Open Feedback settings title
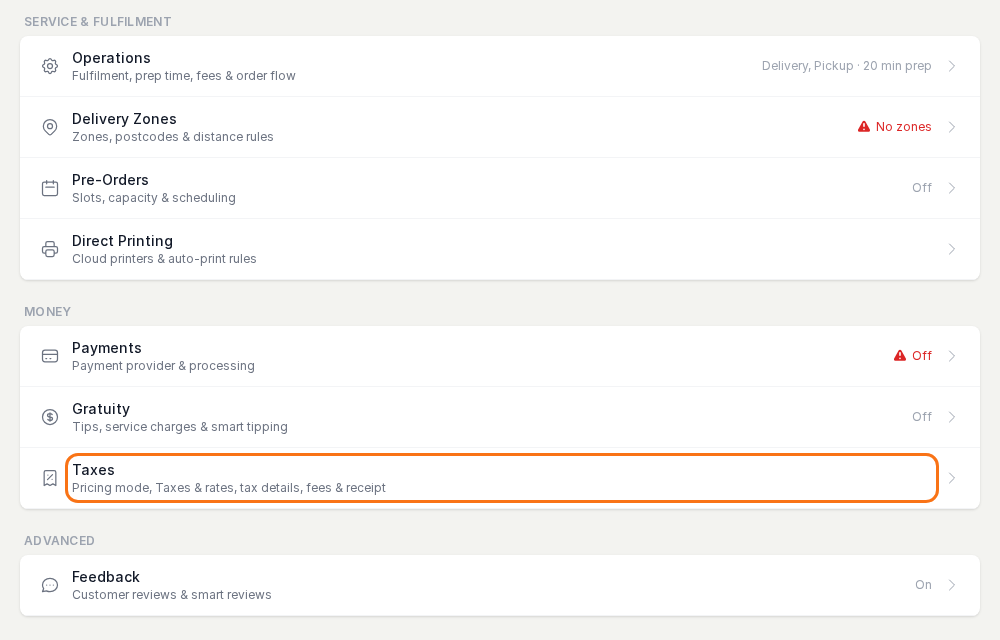 (x=106, y=577)
